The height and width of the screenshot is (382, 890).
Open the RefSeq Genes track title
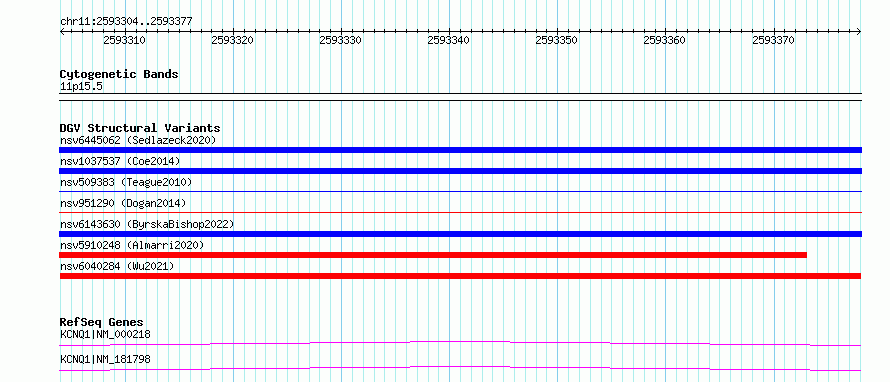[x=102, y=322]
